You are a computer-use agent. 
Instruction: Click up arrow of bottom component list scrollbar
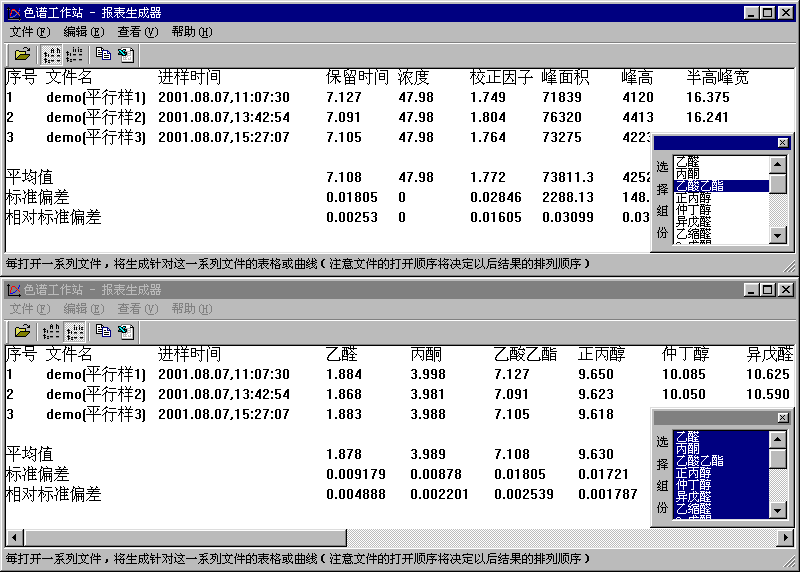778,439
